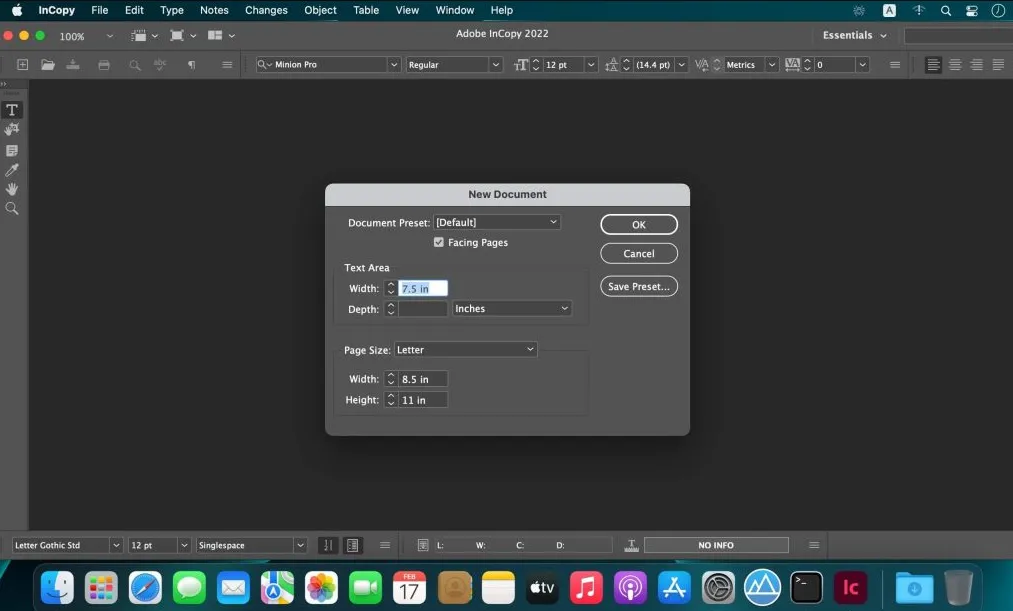Toggle the Facing Pages checkbox
This screenshot has width=1013, height=611.
[439, 242]
